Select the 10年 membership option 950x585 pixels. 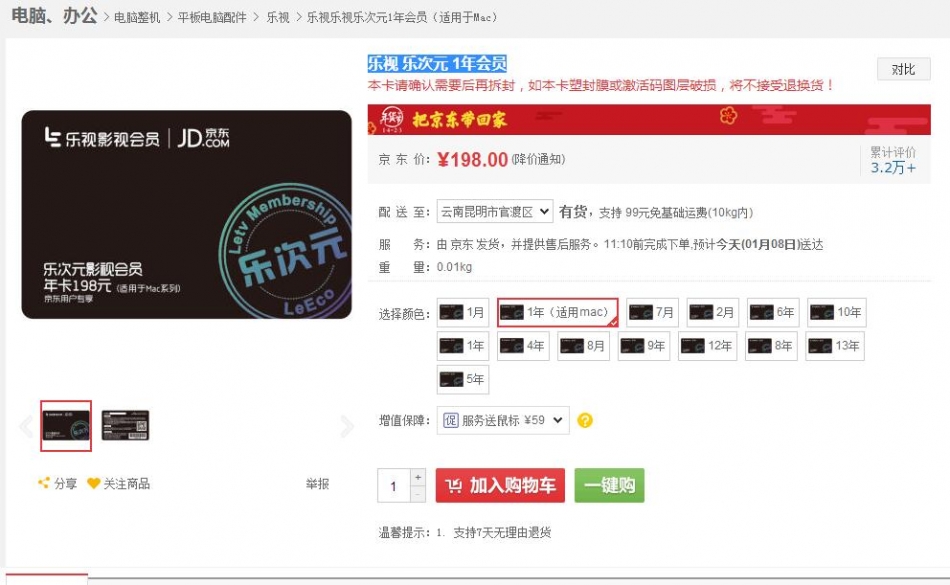point(837,312)
